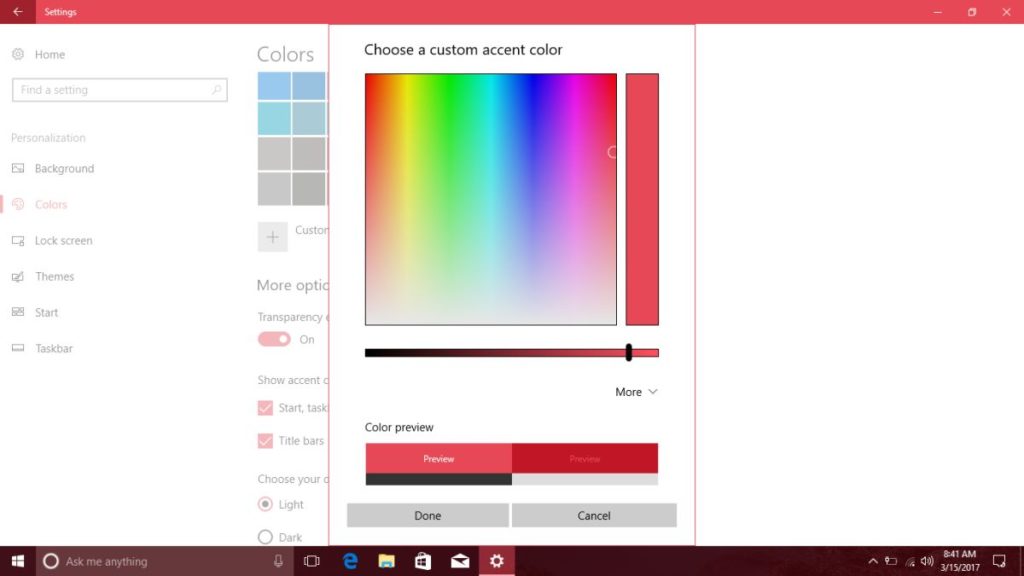The height and width of the screenshot is (576, 1024).
Task: Click the Add custom accent color plus button
Action: 272,236
